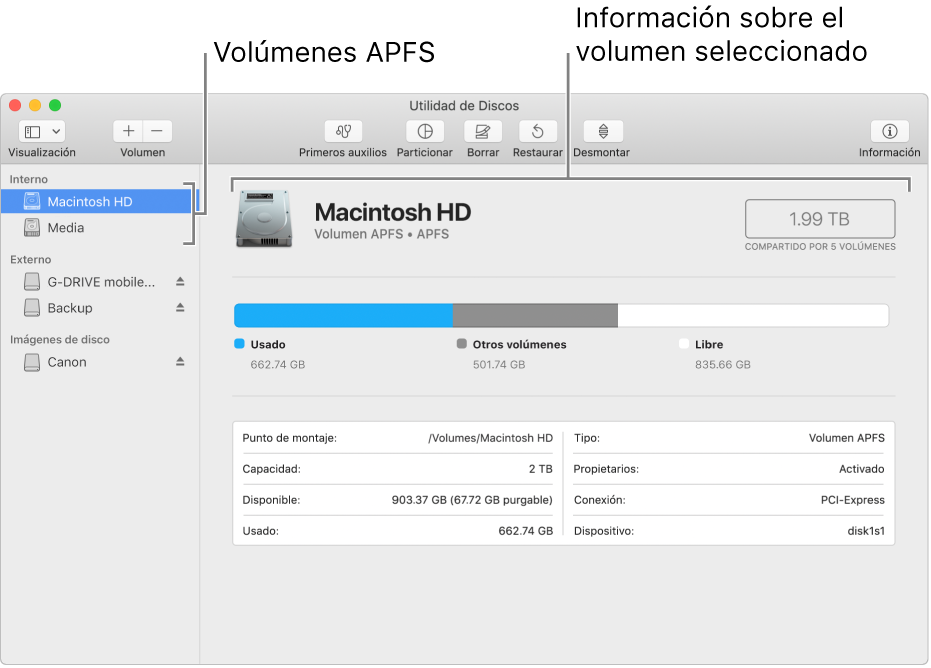Remove a volume with the minus button

[158, 131]
